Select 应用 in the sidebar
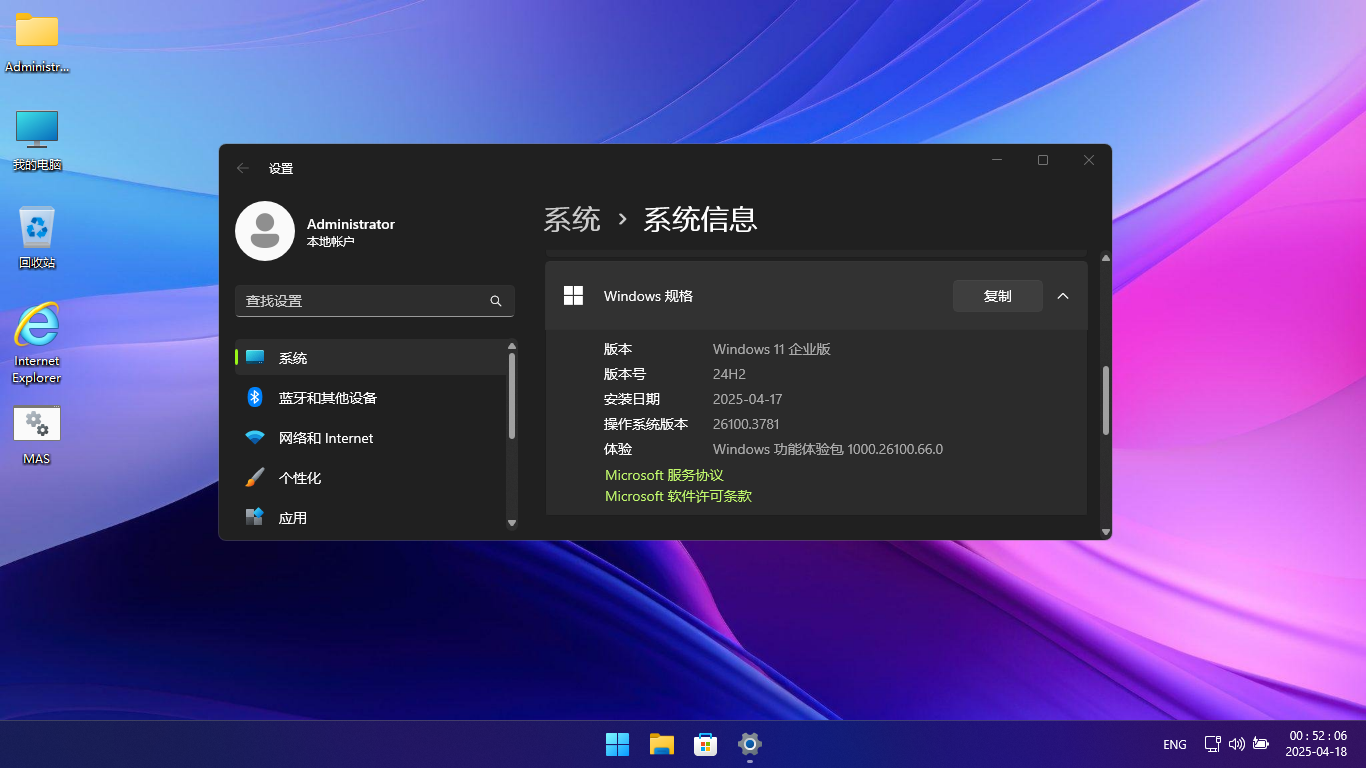Screen dimensions: 1366x768 click(371, 518)
